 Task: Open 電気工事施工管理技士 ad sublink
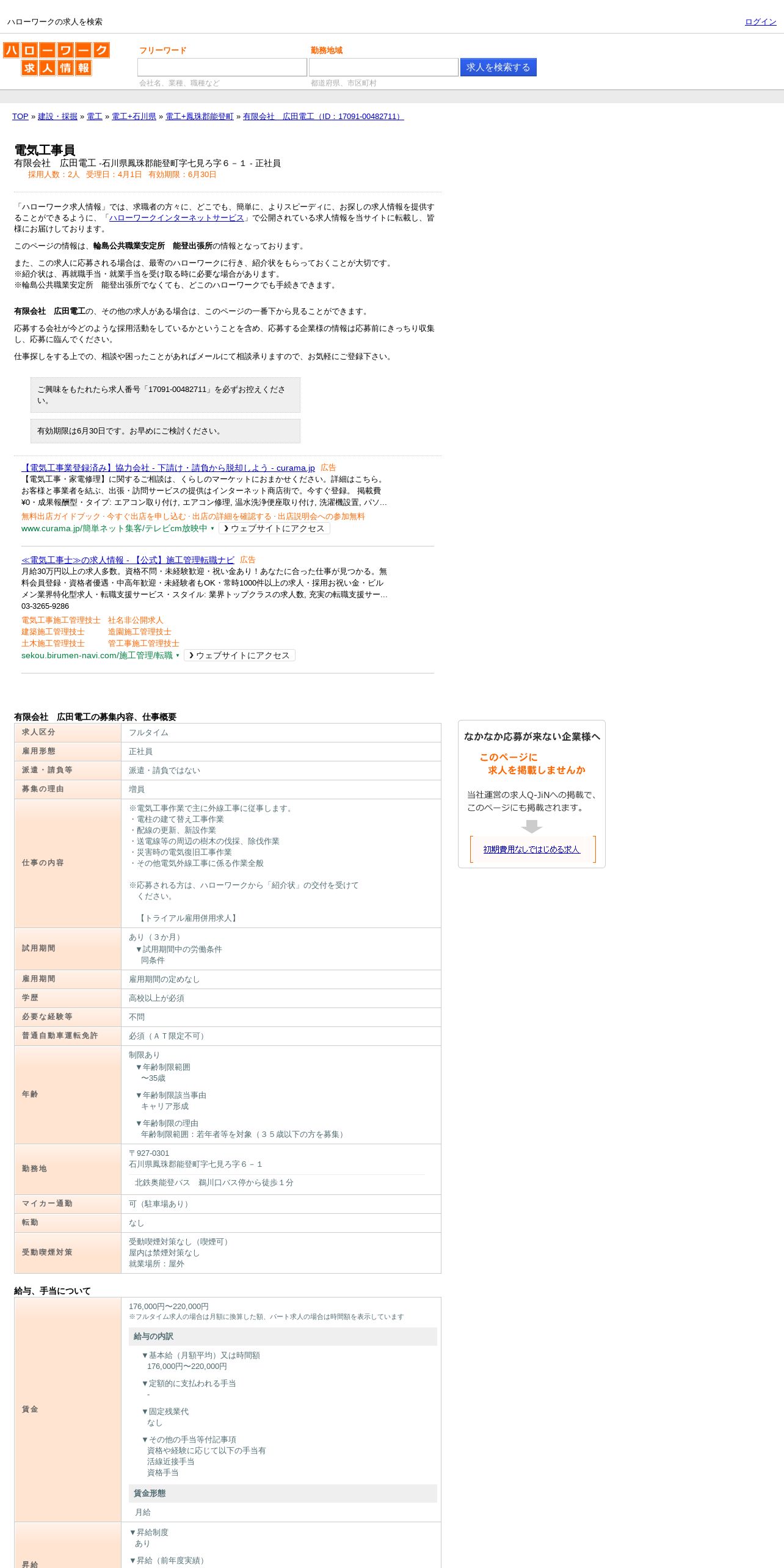pos(61,620)
